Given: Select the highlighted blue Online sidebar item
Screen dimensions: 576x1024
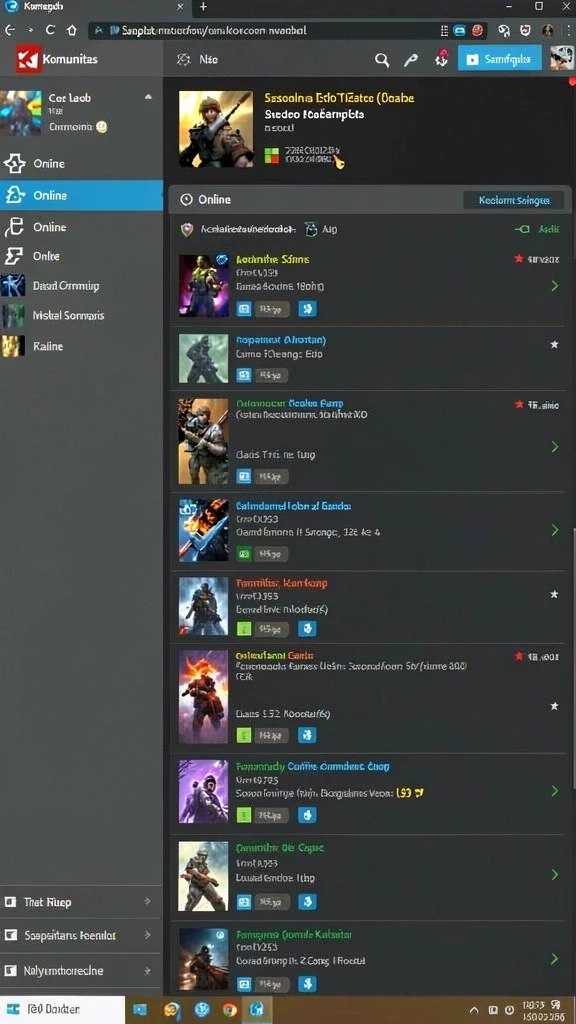Looking at the screenshot, I should (x=82, y=195).
